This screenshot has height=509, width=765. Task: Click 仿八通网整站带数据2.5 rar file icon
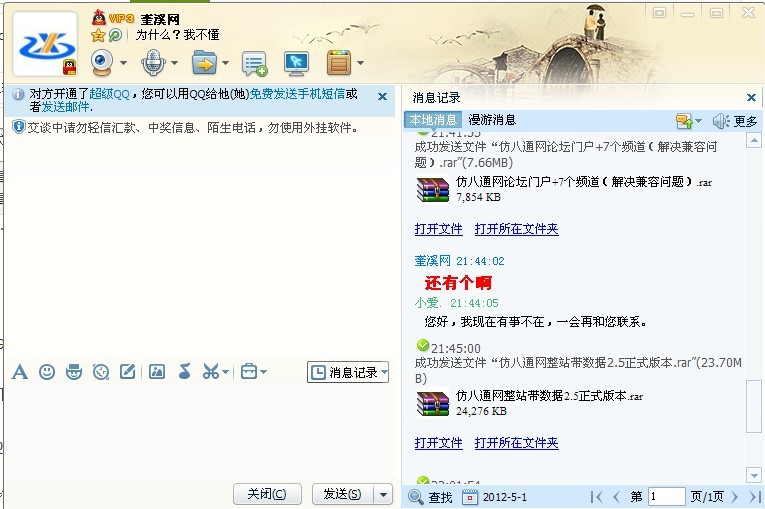(x=433, y=404)
